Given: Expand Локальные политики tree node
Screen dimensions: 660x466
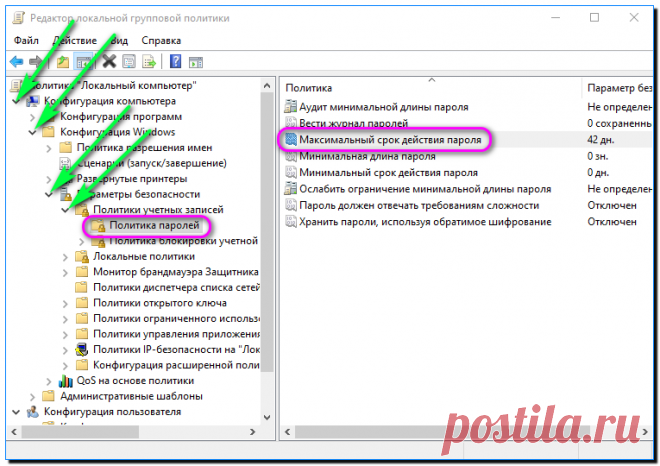Looking at the screenshot, I should coord(65,257).
